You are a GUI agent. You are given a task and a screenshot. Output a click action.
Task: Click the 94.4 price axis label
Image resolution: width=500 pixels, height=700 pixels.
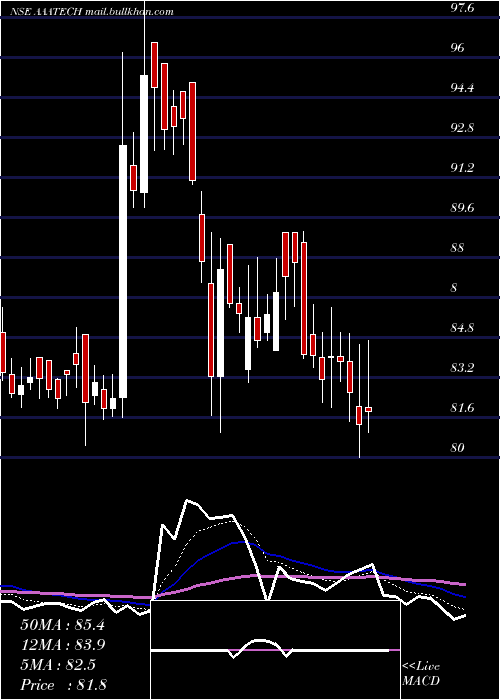pos(464,88)
